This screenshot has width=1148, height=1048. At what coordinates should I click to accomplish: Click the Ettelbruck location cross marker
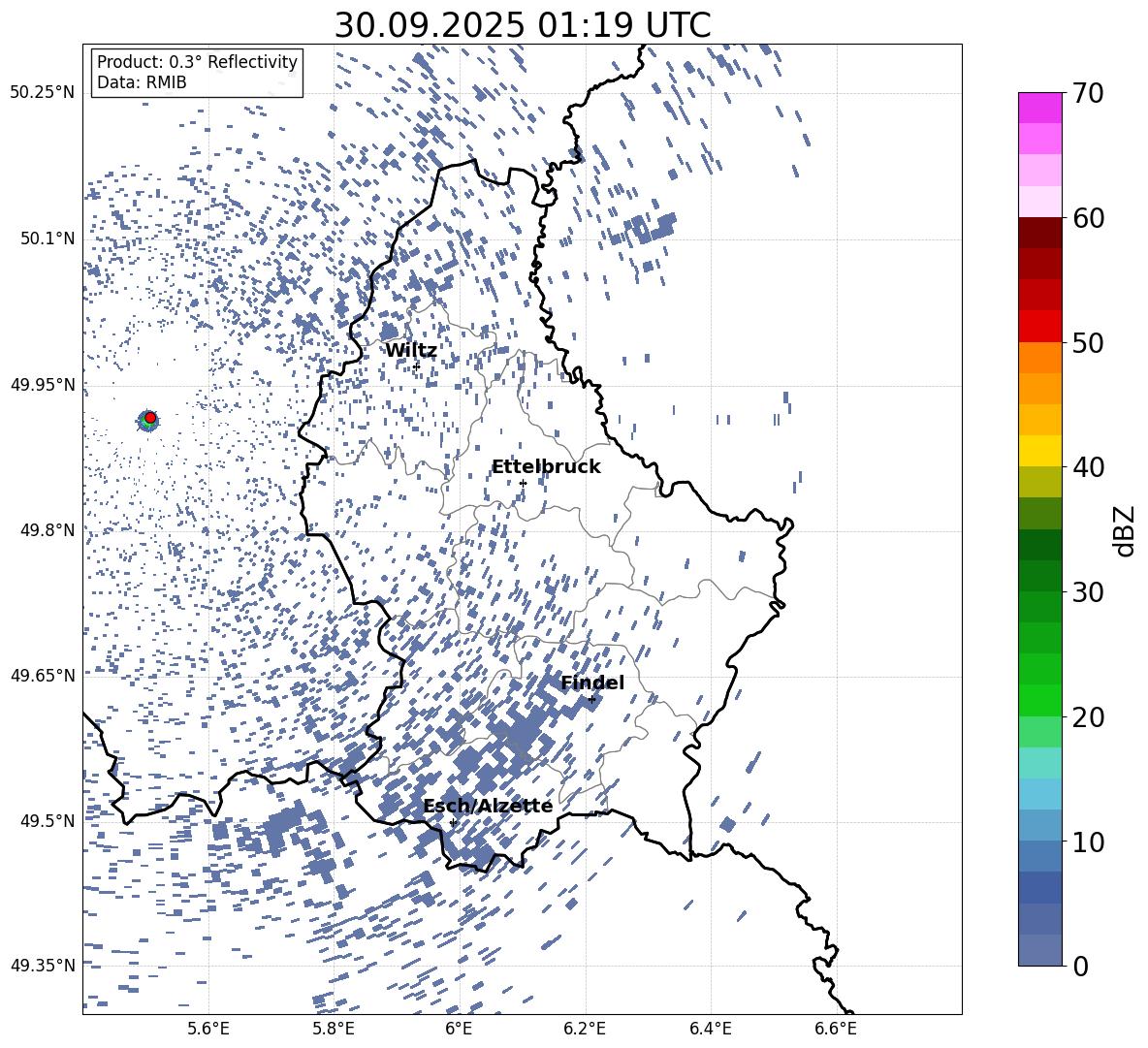click(x=523, y=483)
